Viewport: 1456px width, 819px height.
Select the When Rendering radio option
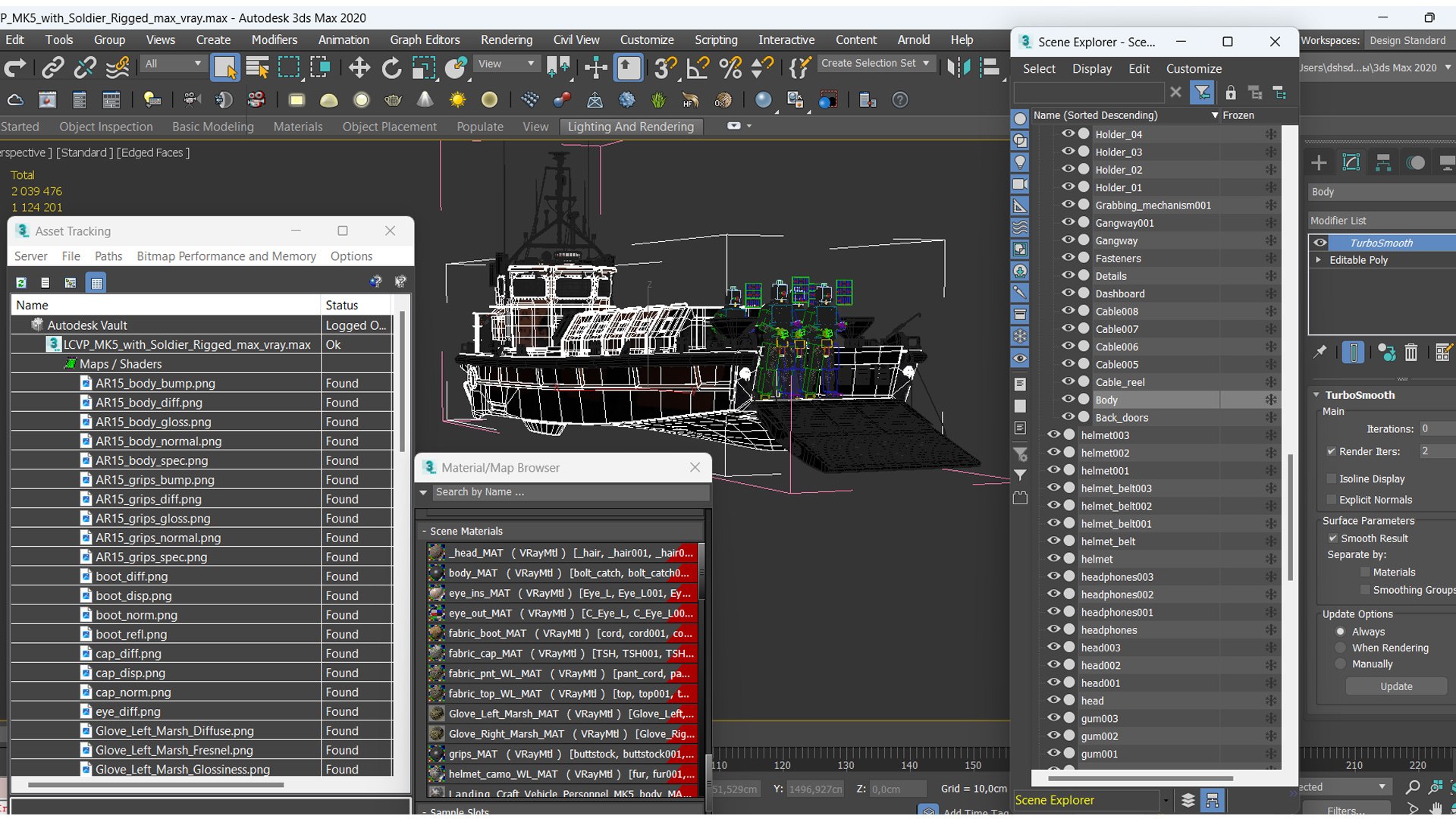pyautogui.click(x=1341, y=648)
